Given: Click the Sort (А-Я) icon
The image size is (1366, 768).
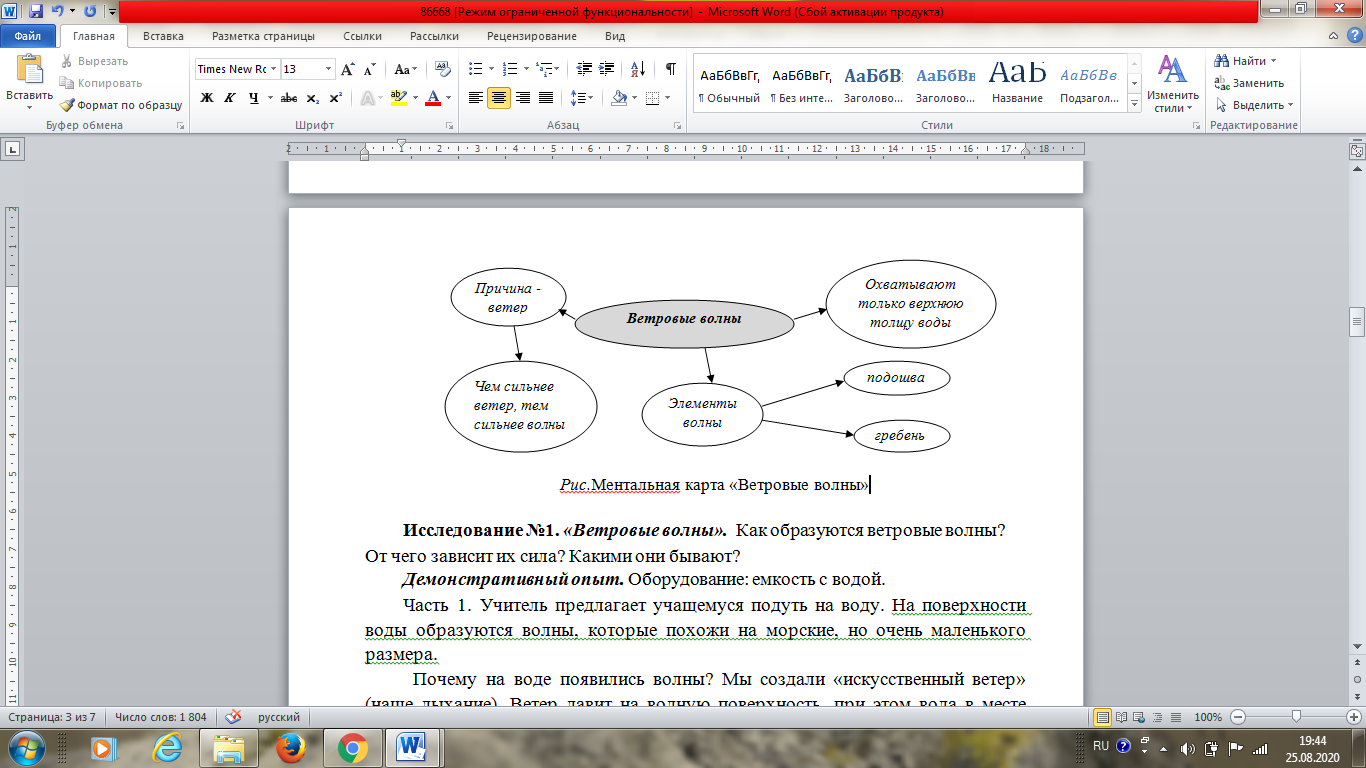Looking at the screenshot, I should tap(638, 70).
